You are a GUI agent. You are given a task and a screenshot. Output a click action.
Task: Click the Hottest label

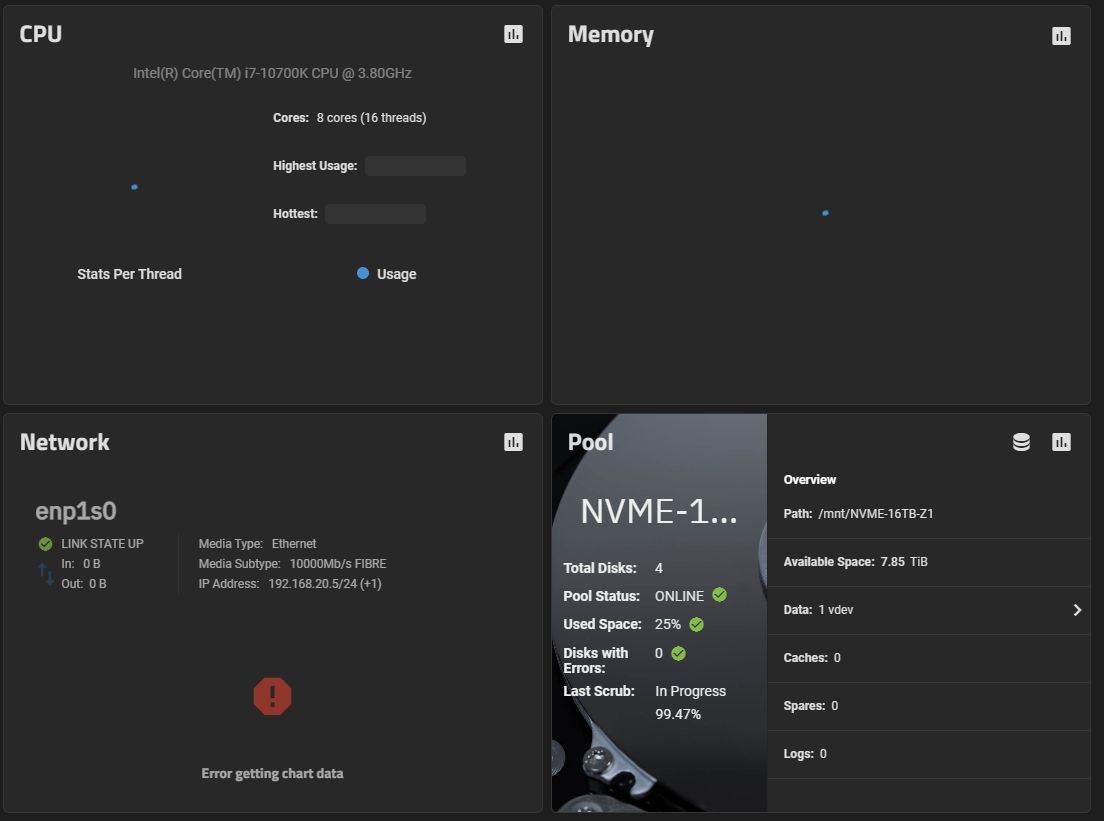pos(296,213)
